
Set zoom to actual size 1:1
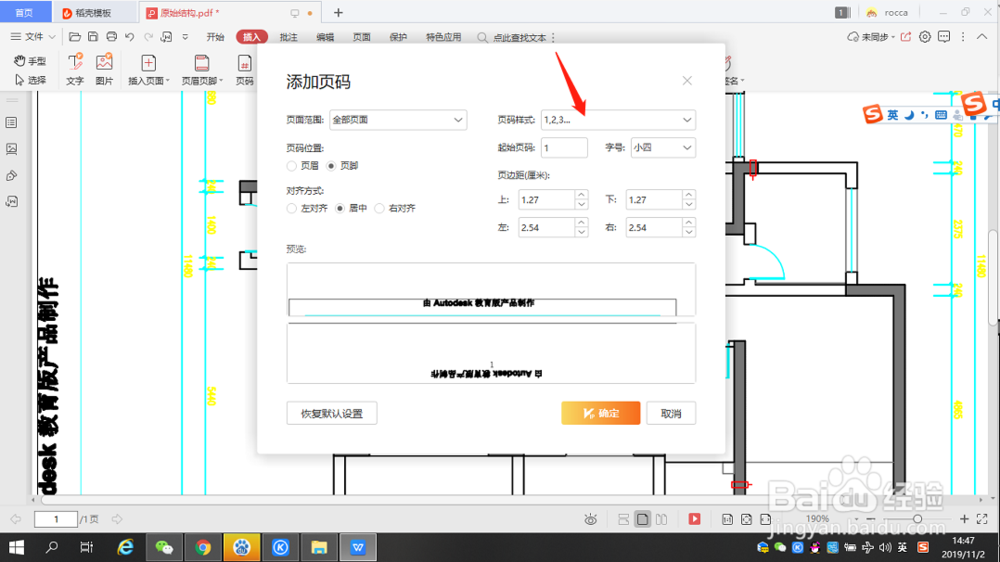728,519
